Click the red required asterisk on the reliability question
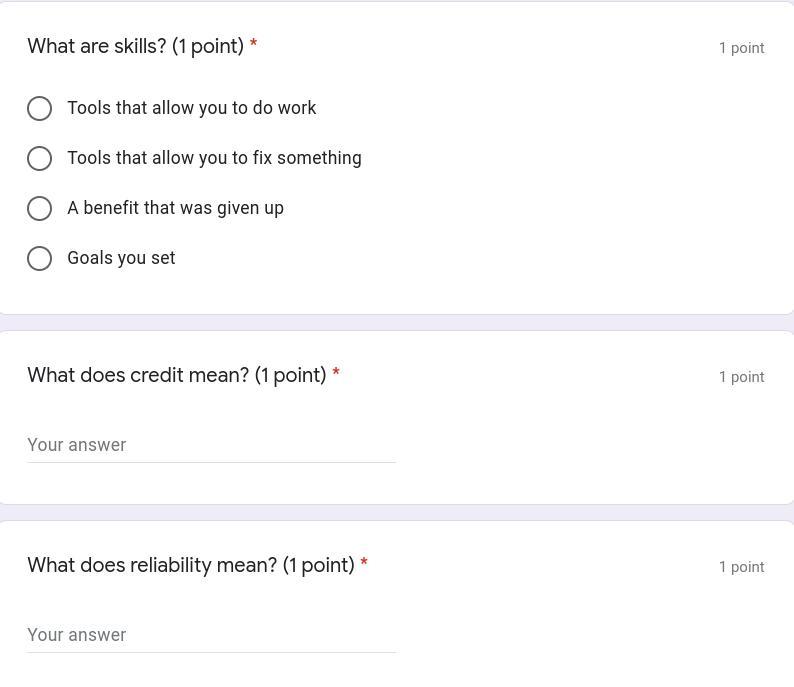The height and width of the screenshot is (687, 794). tap(364, 562)
